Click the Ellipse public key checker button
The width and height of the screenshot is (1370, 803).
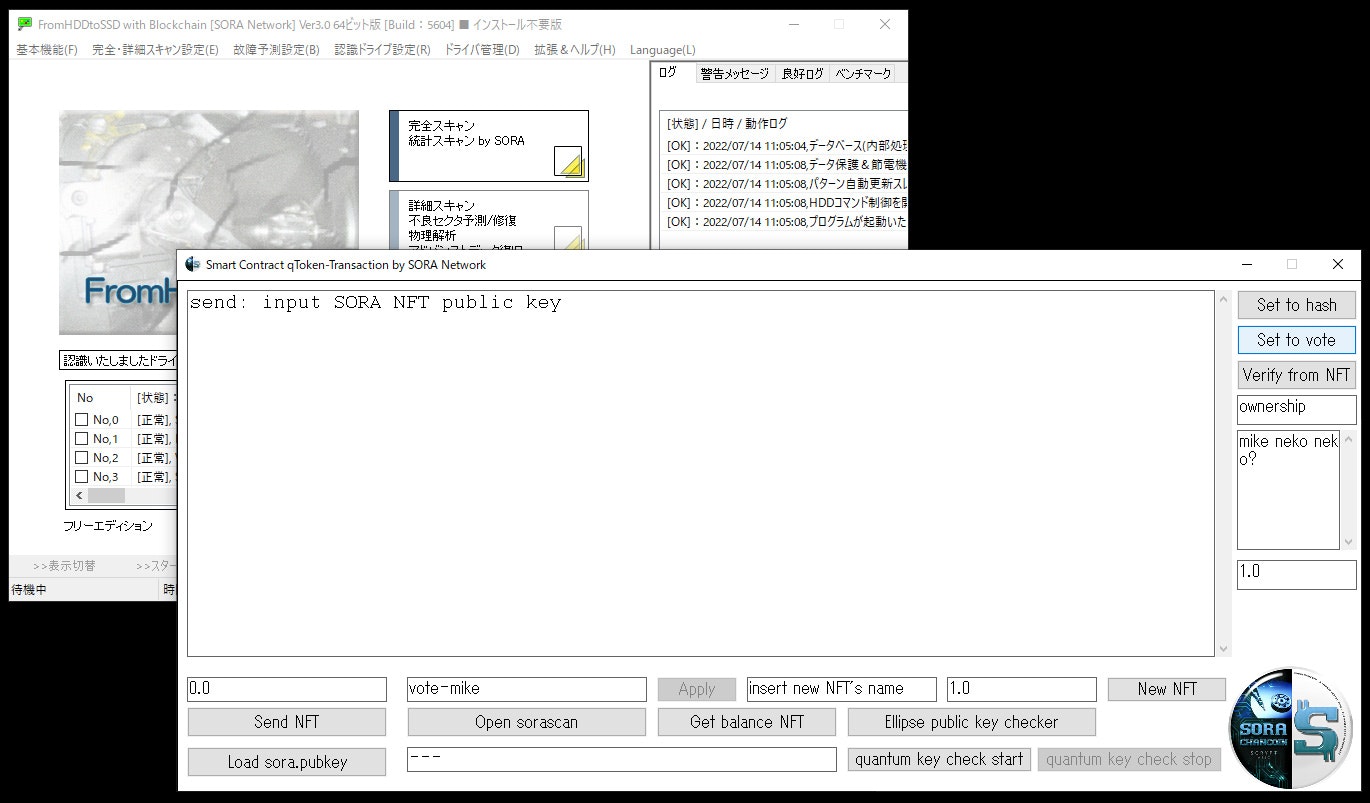(971, 722)
